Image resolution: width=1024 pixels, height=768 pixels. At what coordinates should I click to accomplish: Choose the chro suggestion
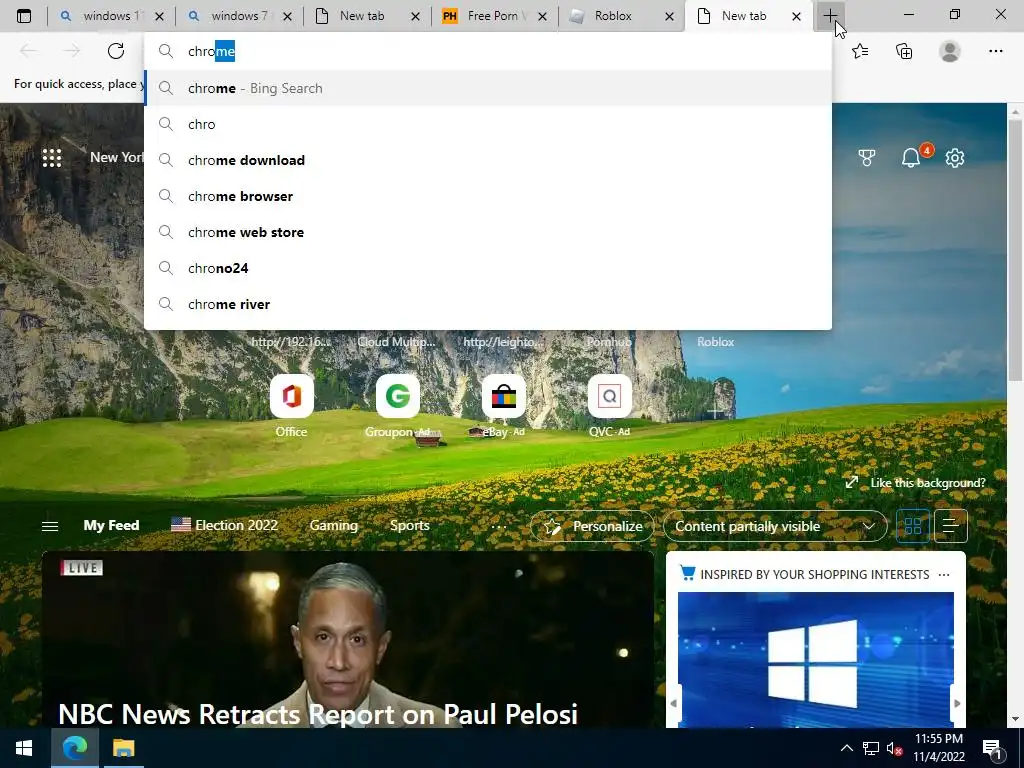tap(488, 124)
